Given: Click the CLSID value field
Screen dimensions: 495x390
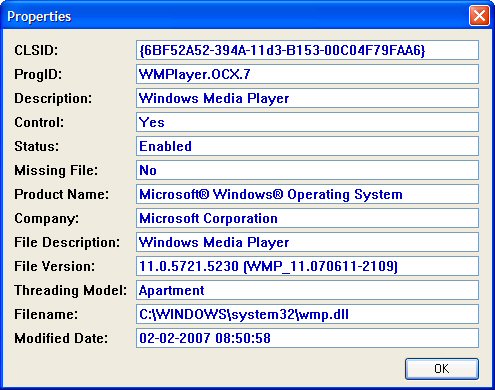Looking at the screenshot, I should (307, 50).
